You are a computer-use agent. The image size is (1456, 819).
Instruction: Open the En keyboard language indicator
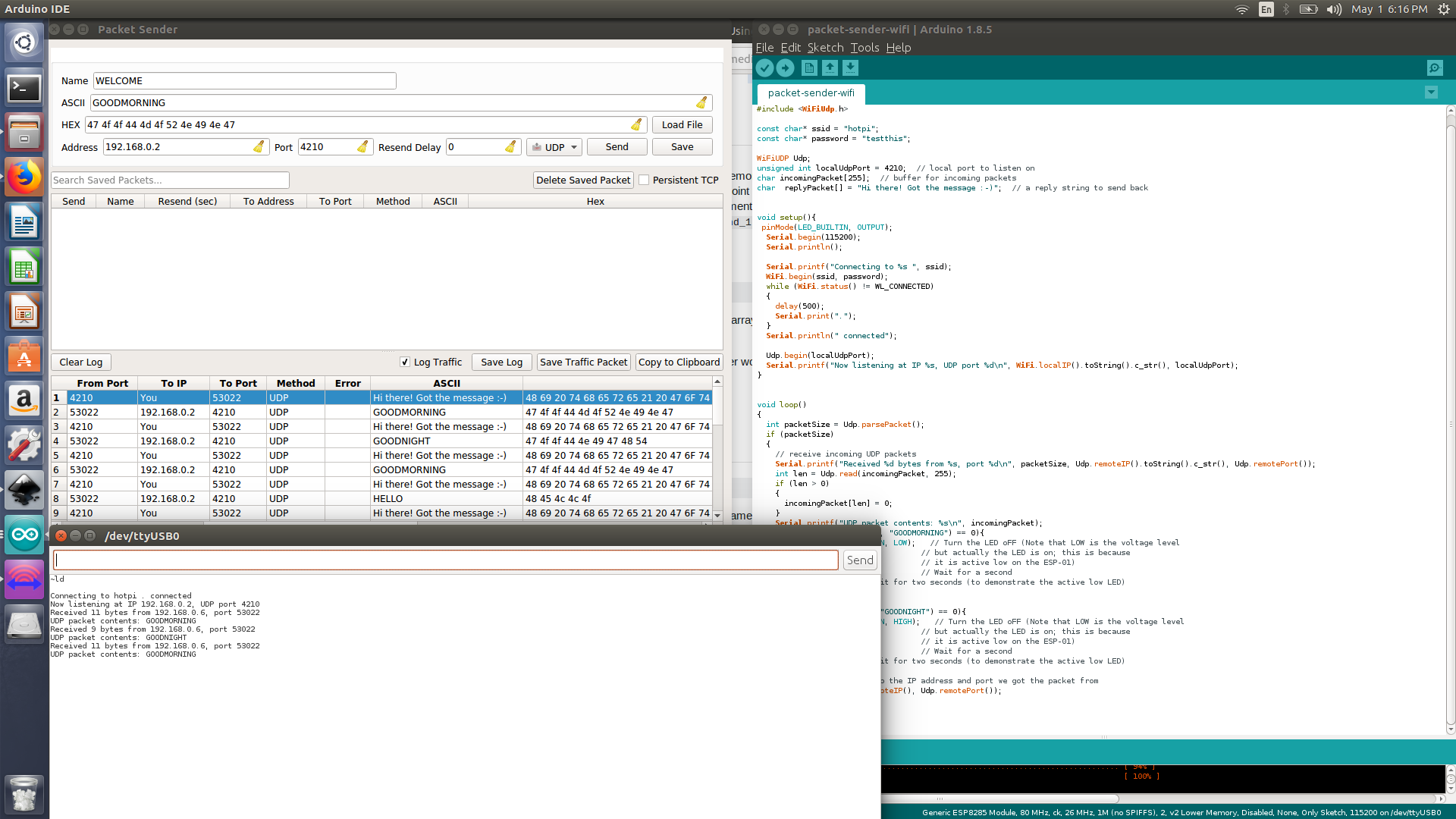click(1266, 9)
